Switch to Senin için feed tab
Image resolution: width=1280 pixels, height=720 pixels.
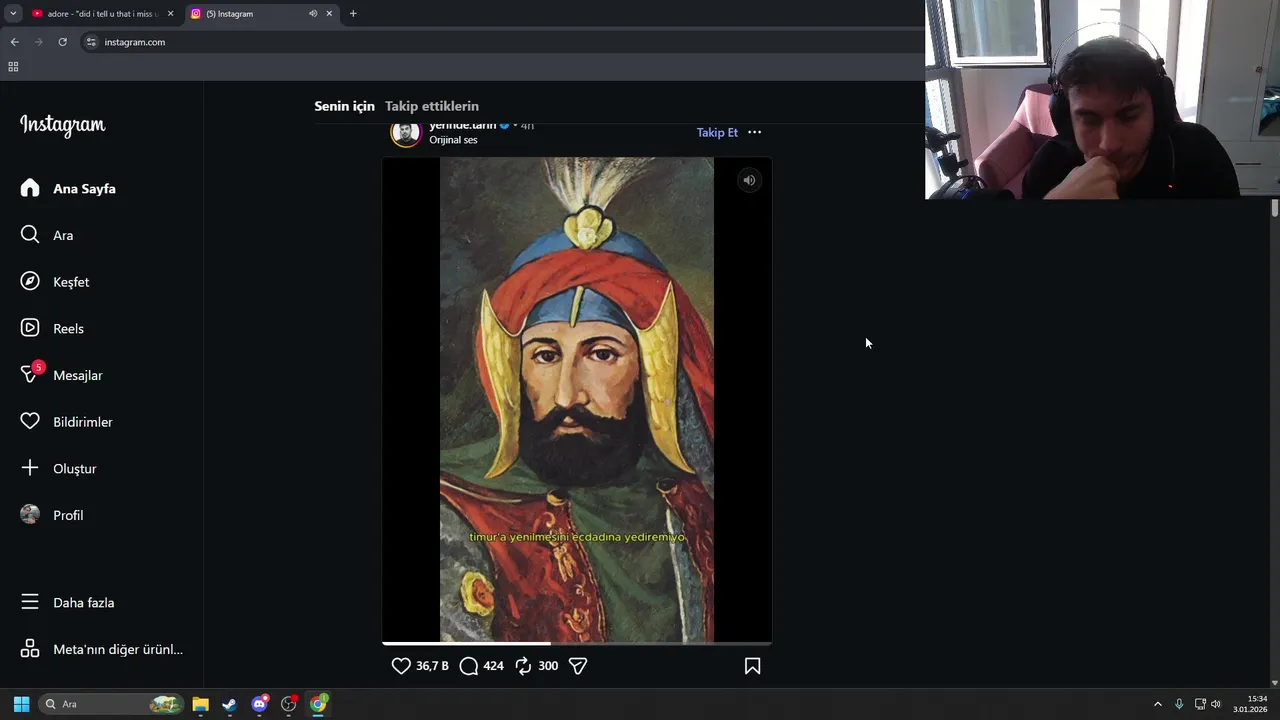tap(344, 106)
